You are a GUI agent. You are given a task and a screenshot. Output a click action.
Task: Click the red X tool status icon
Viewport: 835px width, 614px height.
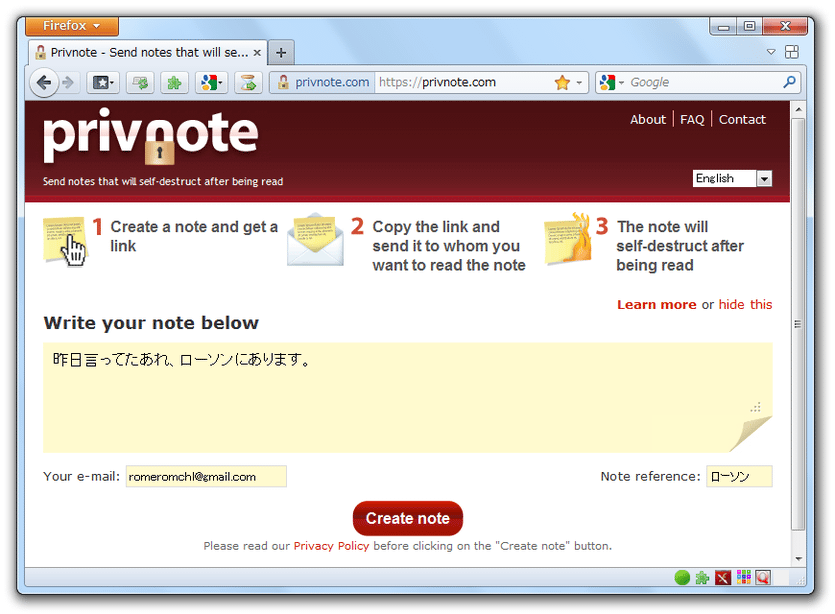click(723, 577)
